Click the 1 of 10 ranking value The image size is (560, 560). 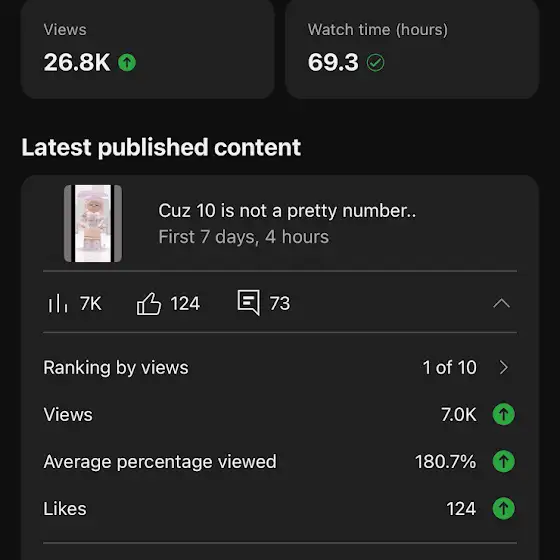pos(450,367)
